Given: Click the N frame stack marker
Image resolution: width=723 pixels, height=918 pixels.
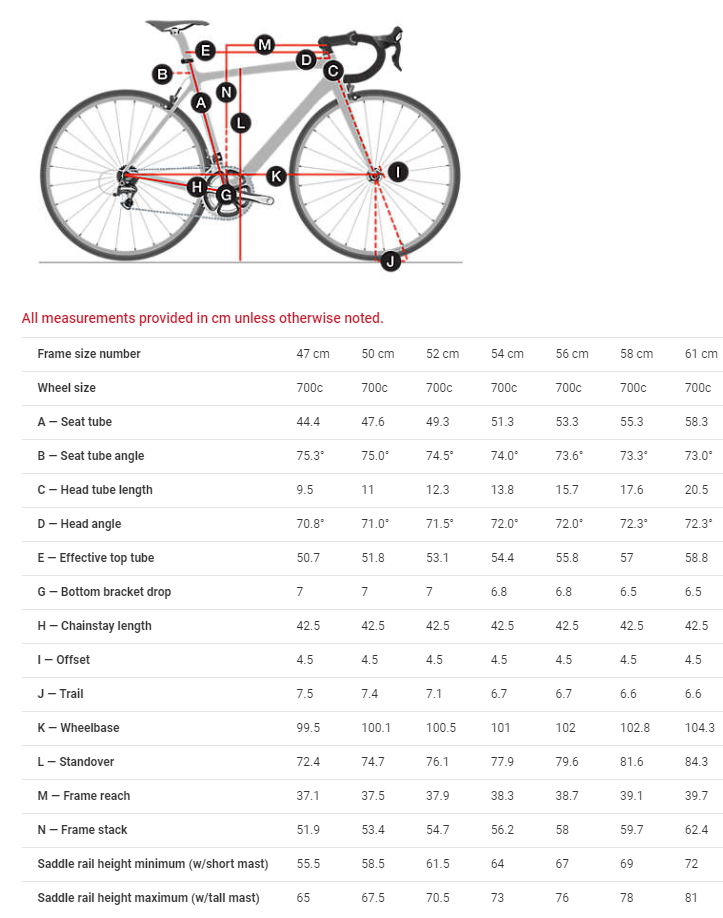Looking at the screenshot, I should point(226,92).
